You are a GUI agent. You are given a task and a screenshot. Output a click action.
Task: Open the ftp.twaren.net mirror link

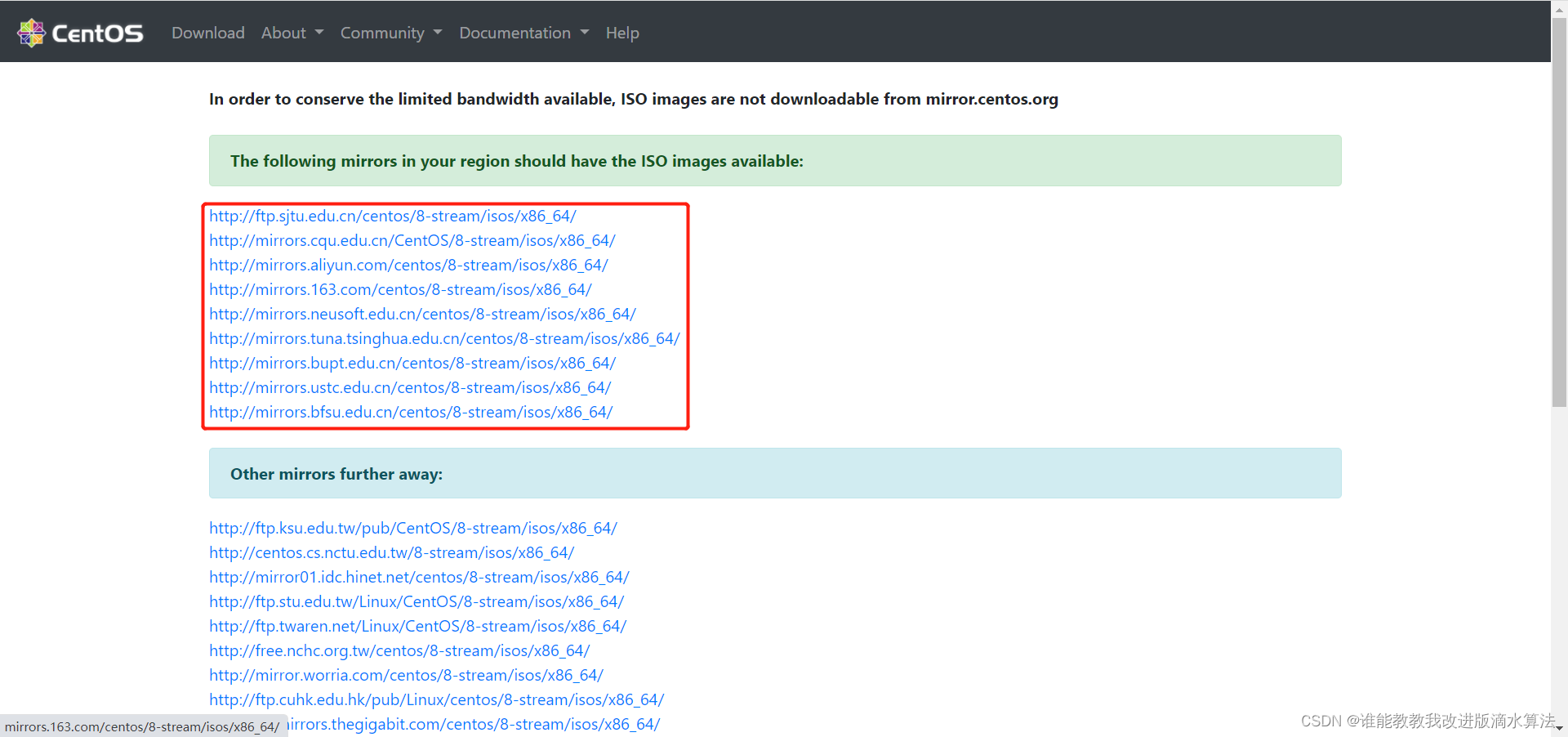418,626
